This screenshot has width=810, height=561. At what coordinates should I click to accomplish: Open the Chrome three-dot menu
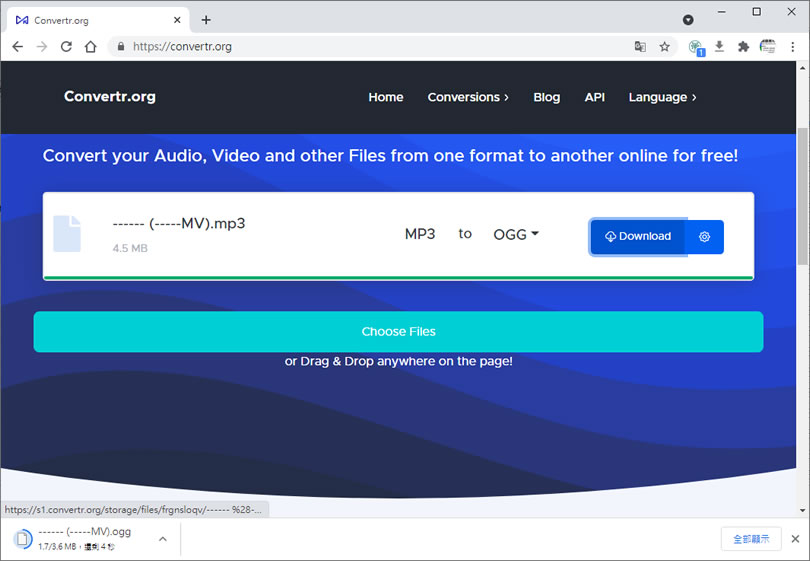pyautogui.click(x=792, y=47)
